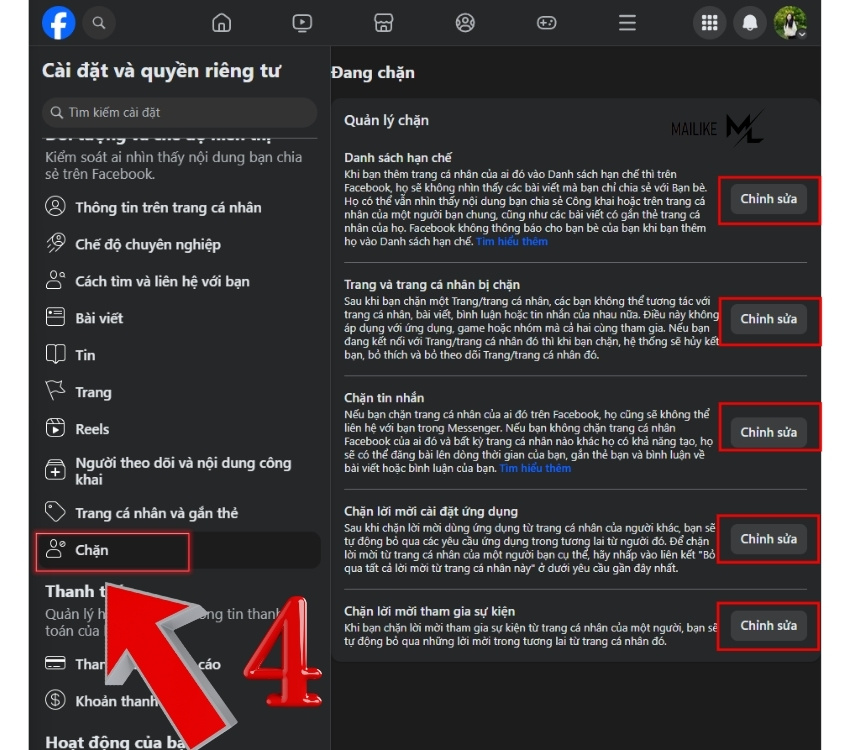
Task: Click Chặn lời mời cài đặt ứng dụng title
Action: coord(430,511)
